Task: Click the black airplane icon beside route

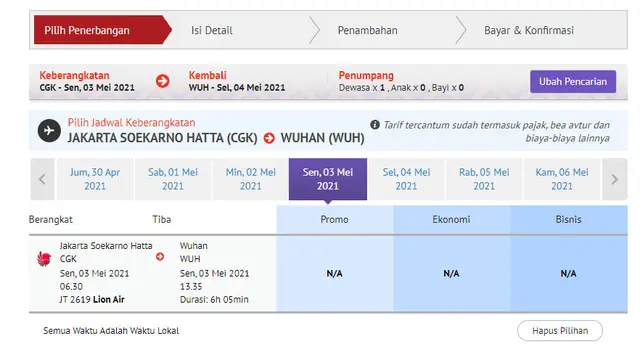Action: [49, 131]
